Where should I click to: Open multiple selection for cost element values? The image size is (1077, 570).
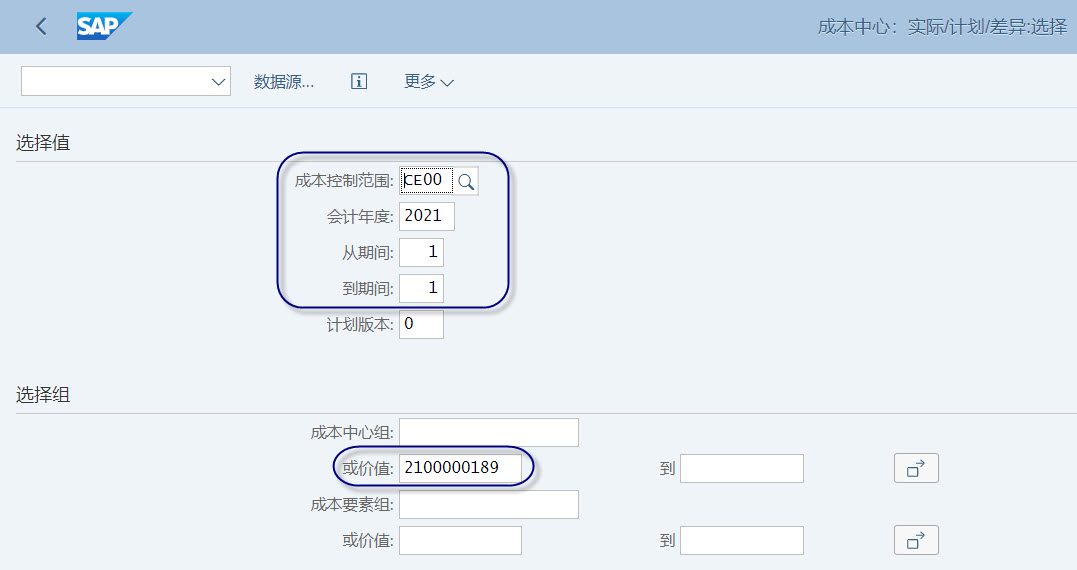pyautogui.click(x=916, y=540)
